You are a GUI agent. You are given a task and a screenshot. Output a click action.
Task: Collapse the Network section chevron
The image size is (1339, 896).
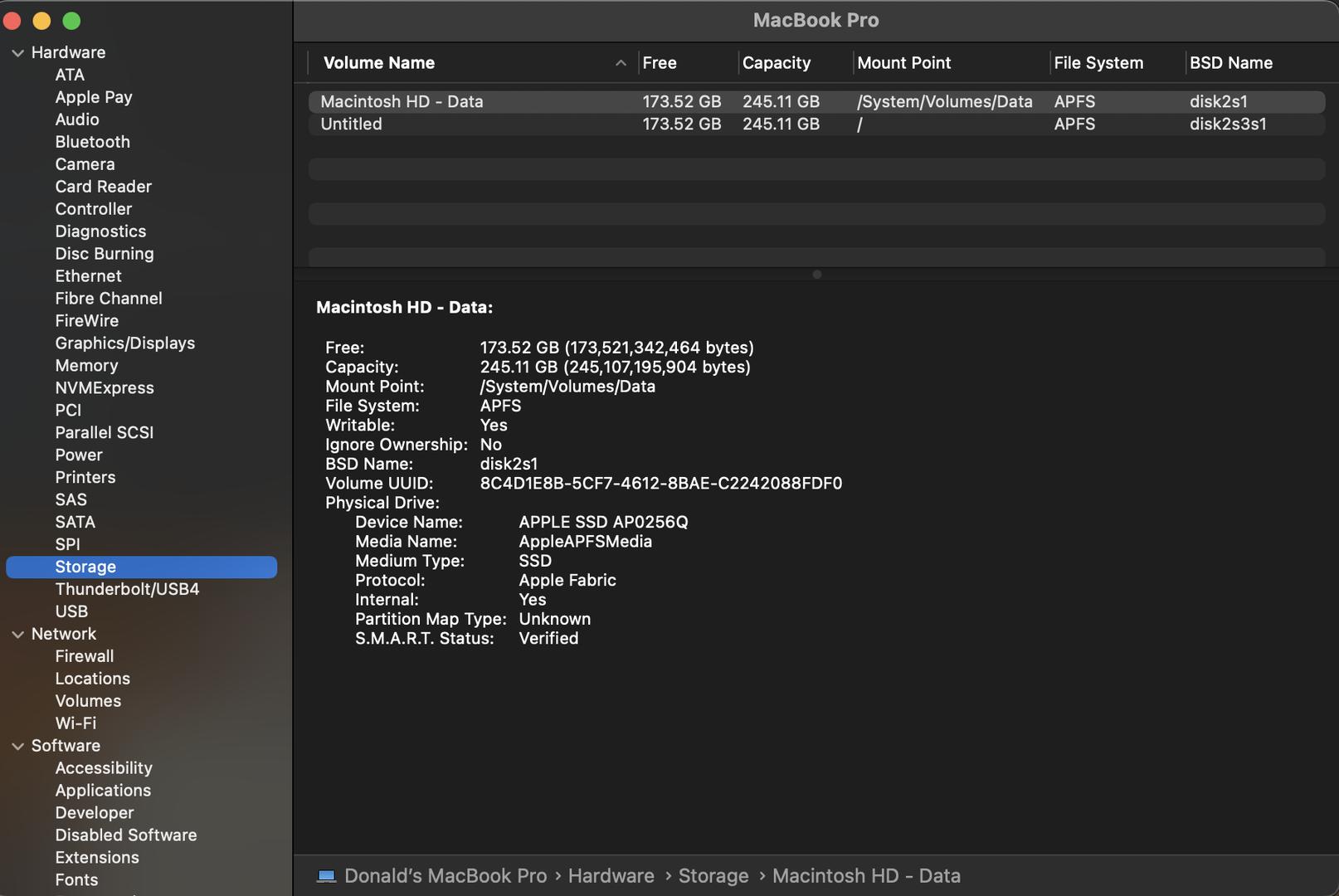click(x=17, y=635)
